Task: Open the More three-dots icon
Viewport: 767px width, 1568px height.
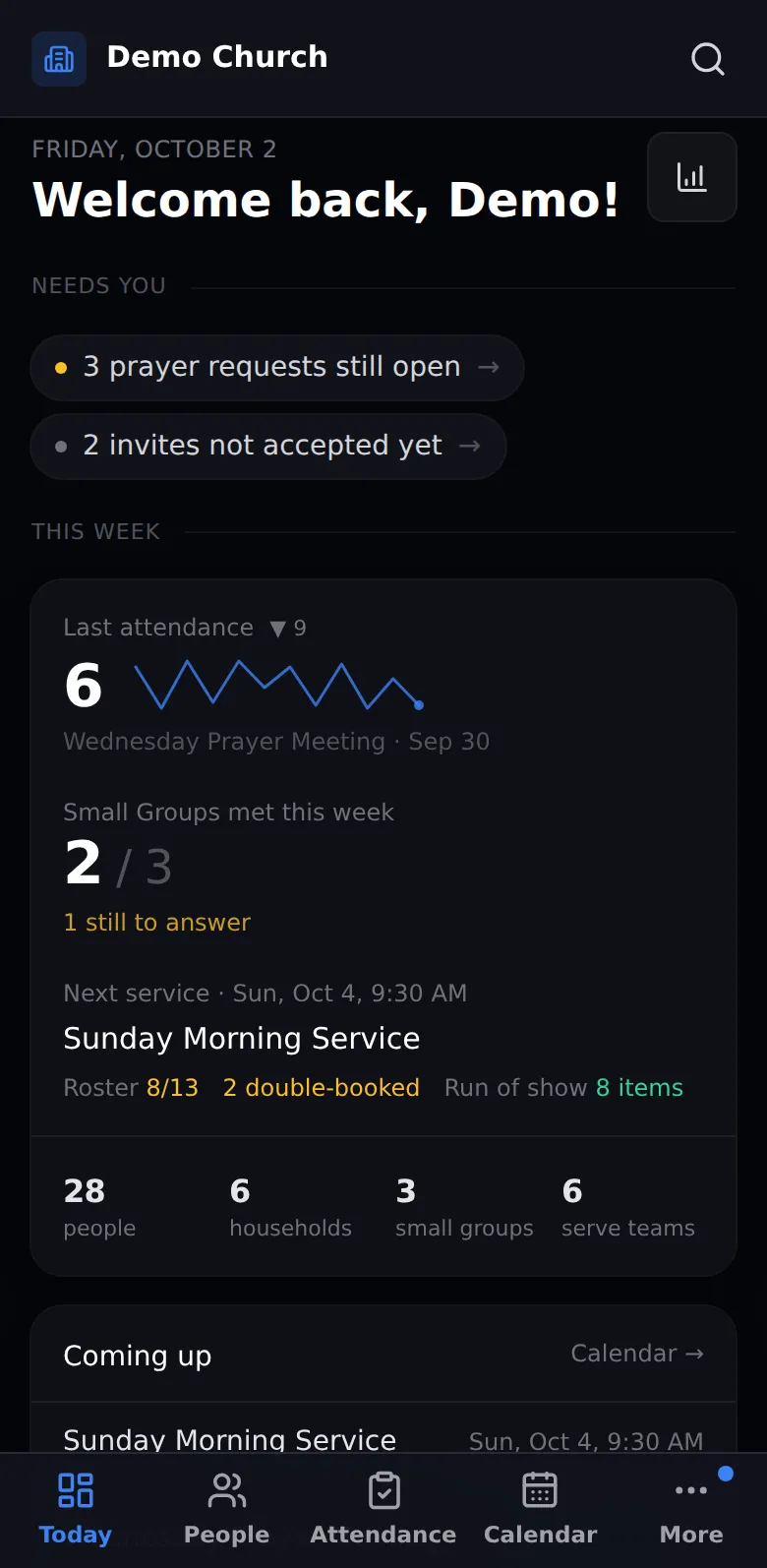Action: click(x=691, y=1490)
